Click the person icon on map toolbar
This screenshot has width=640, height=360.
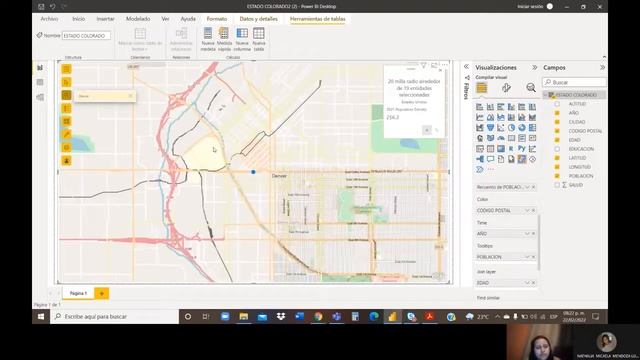point(66,160)
